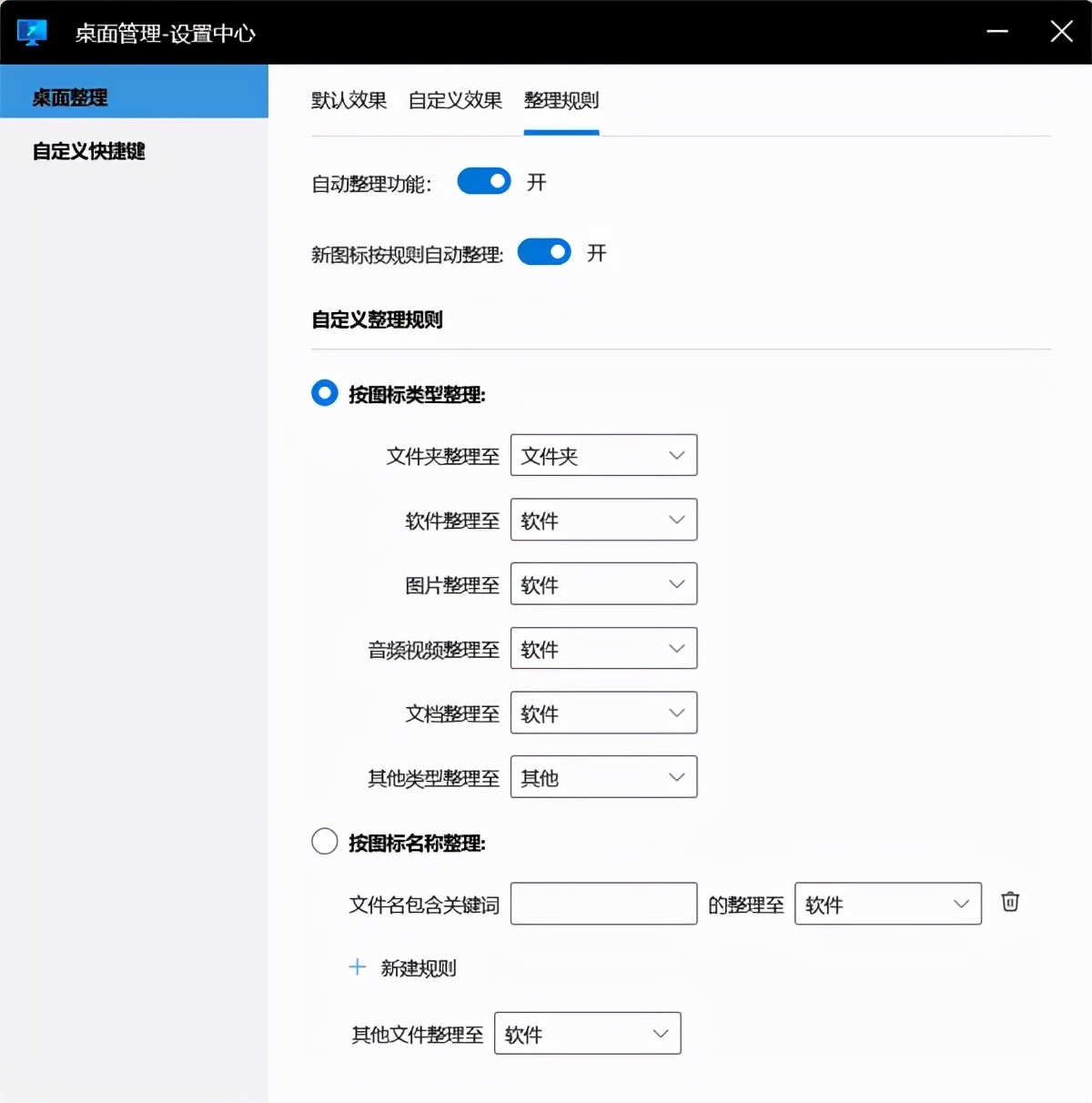Screen dimensions: 1092x1103
Task: Switch to the 默认效果 tab
Action: click(350, 101)
